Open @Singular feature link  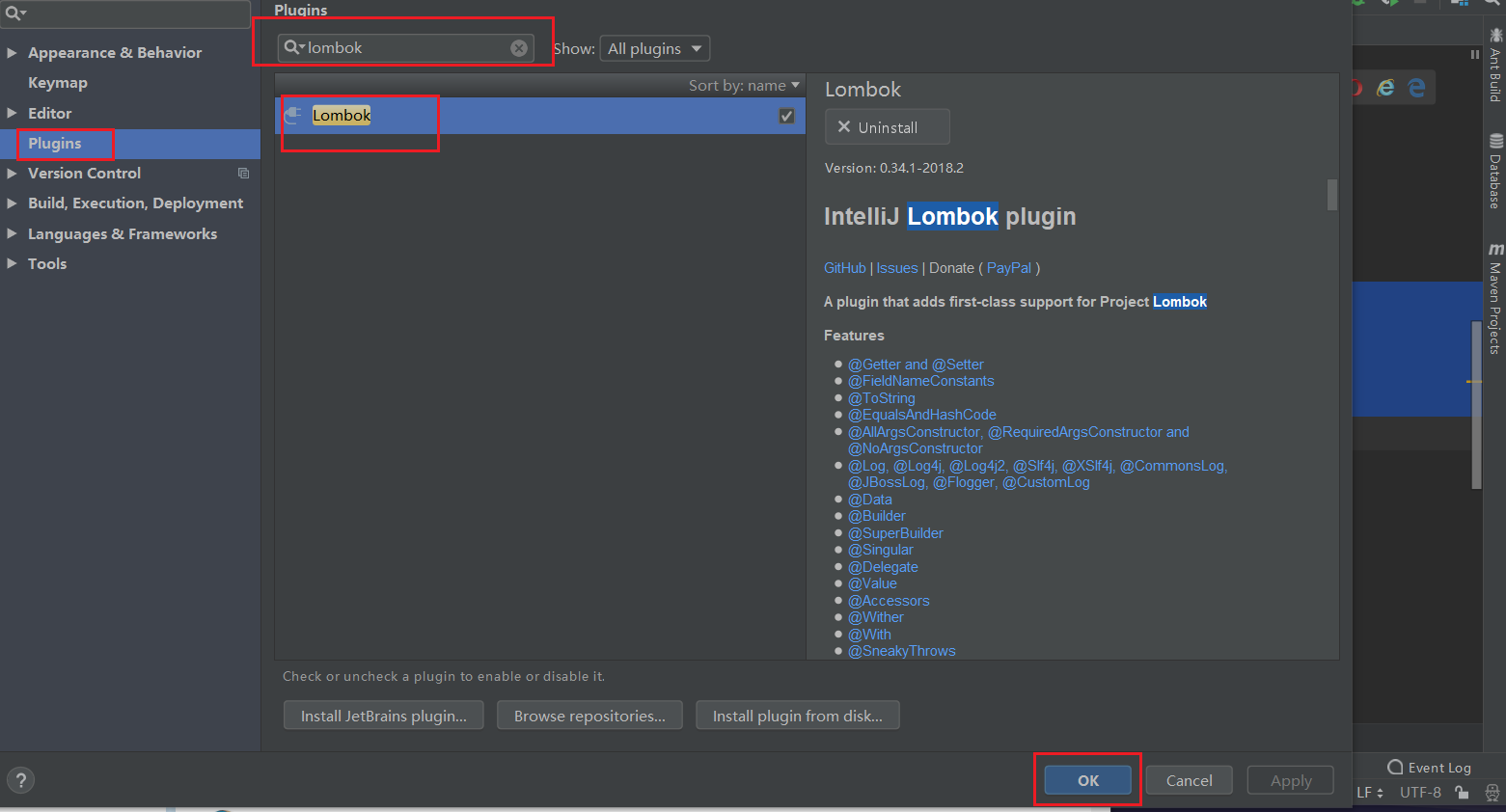point(881,550)
